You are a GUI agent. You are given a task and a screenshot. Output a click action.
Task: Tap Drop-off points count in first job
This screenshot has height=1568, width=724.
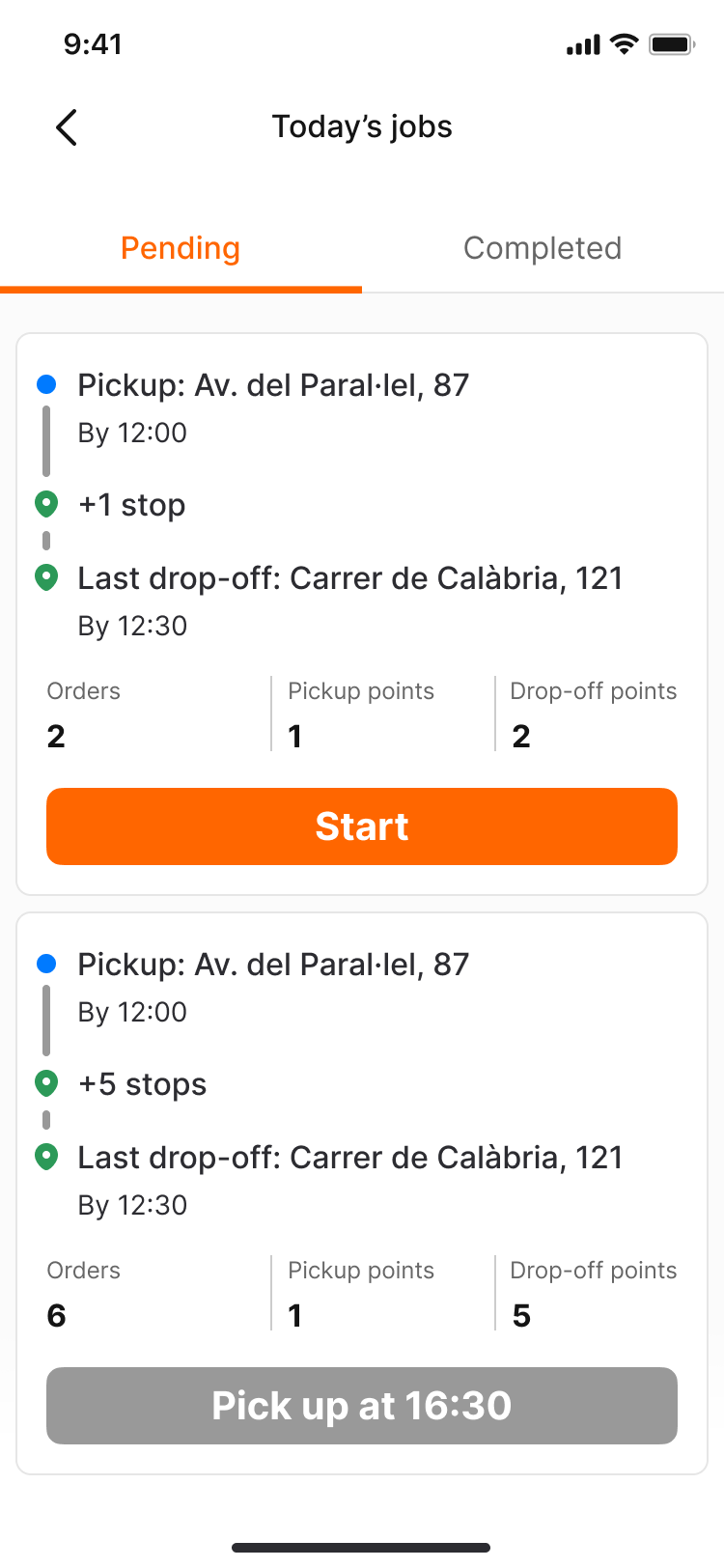pos(521,736)
